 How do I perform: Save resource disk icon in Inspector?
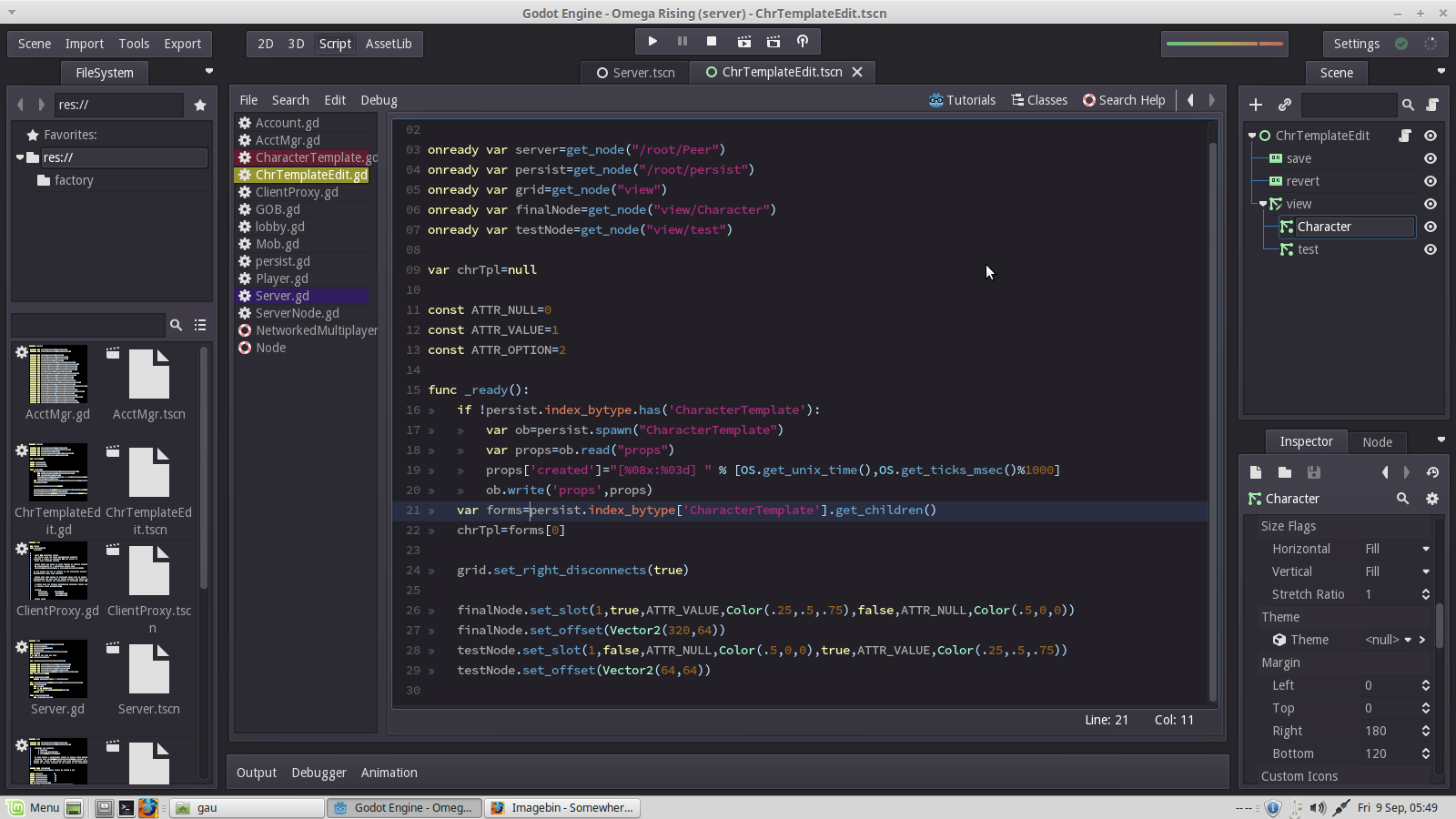[1314, 472]
